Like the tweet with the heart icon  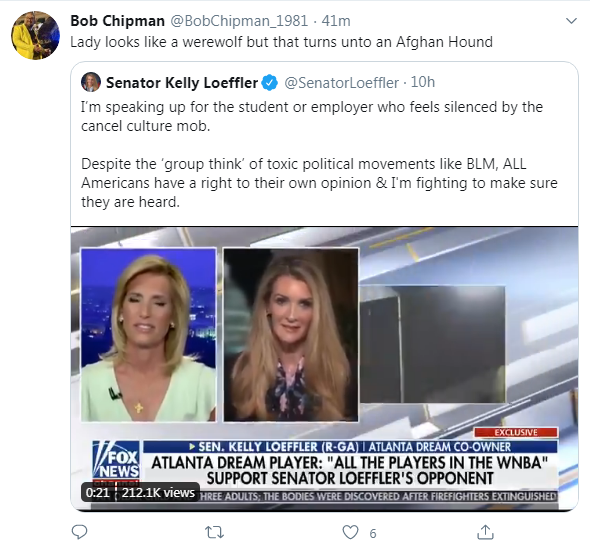click(x=350, y=532)
